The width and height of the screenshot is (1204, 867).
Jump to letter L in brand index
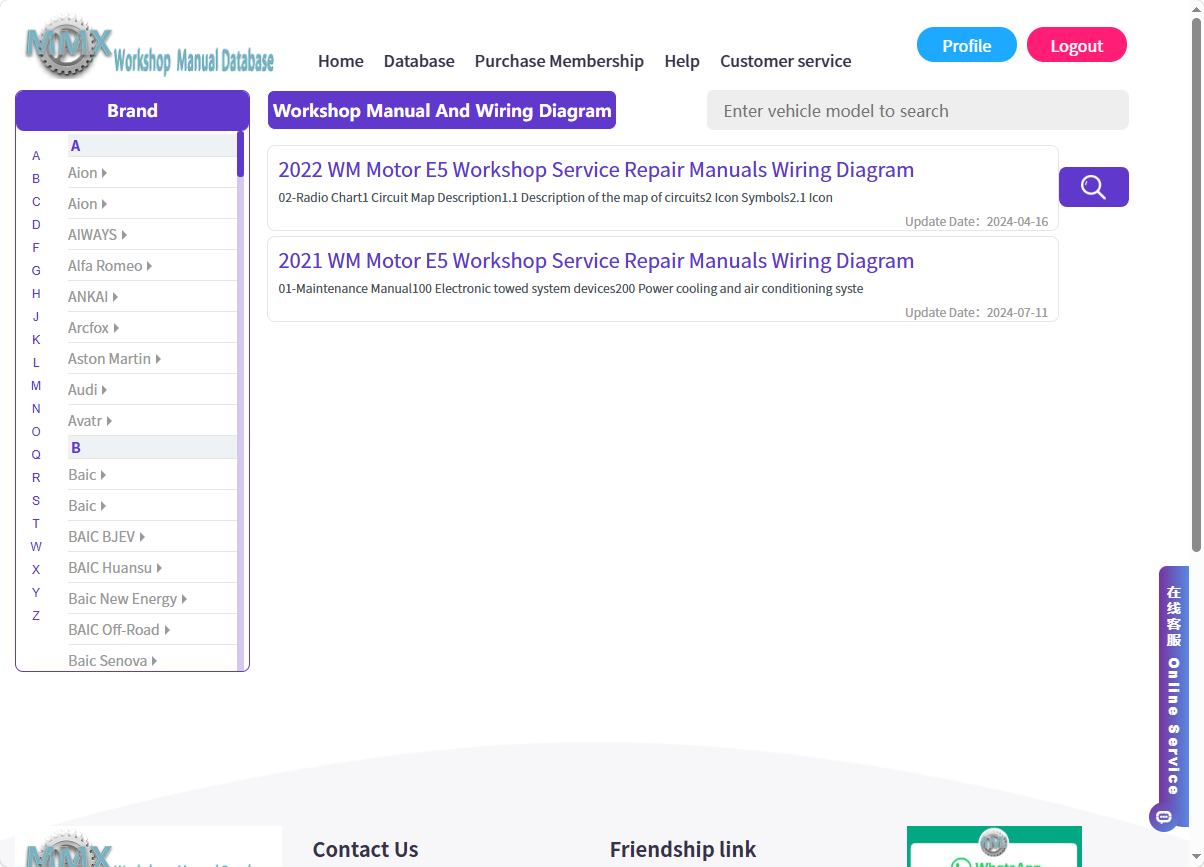36,363
